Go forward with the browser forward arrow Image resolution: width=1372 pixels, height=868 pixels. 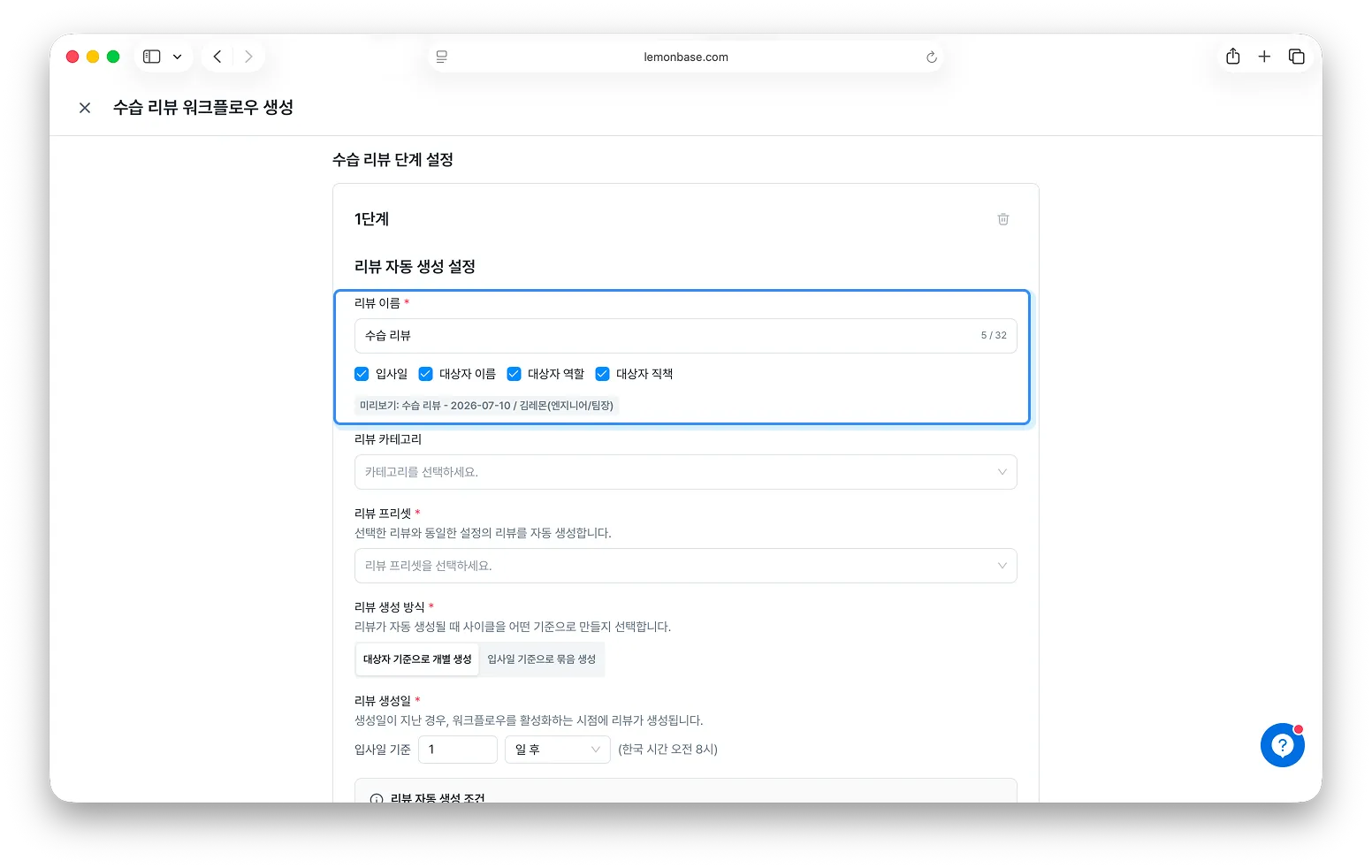click(248, 57)
